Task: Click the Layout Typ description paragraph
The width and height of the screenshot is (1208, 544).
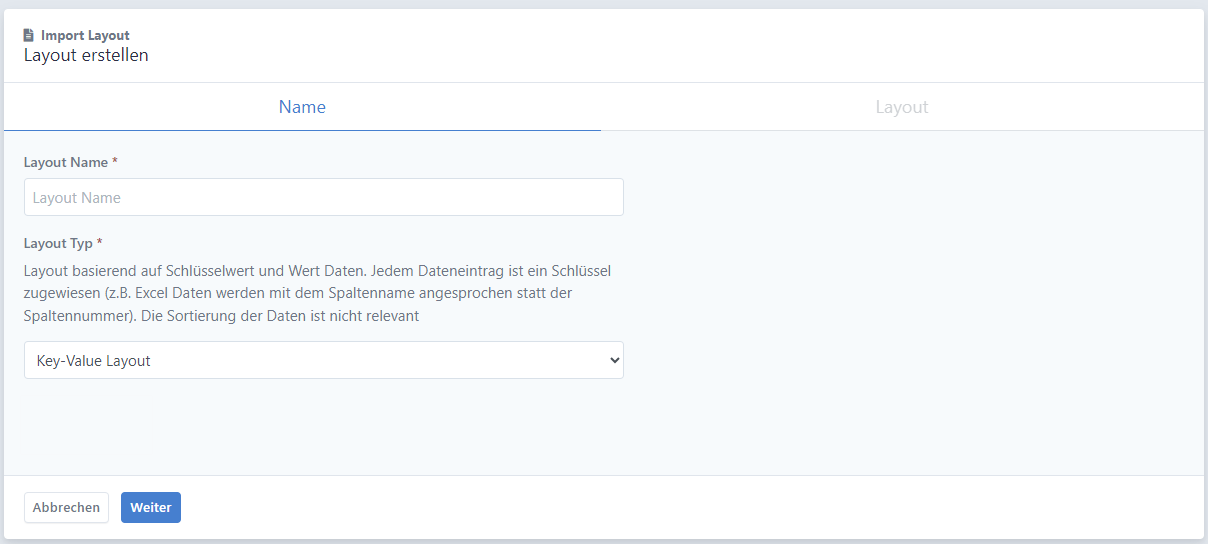Action: 318,293
